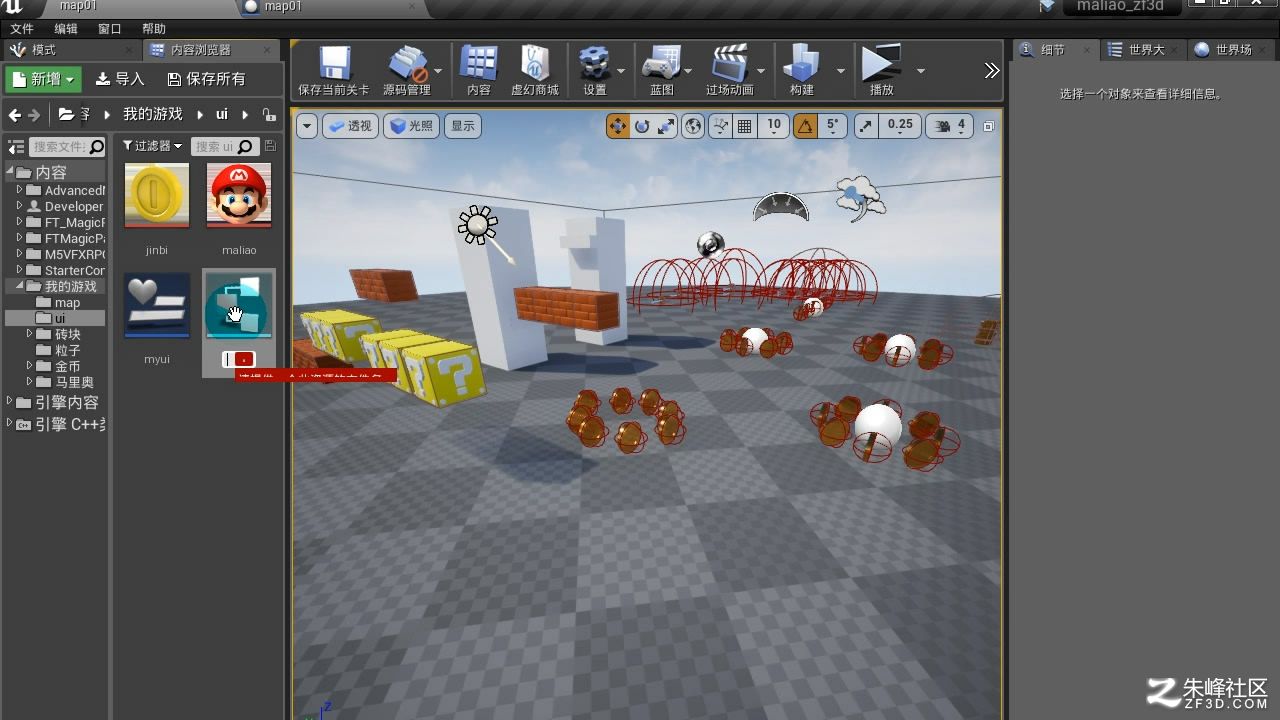Click the folder path picker icon
This screenshot has height=720, width=1280.
pos(66,115)
